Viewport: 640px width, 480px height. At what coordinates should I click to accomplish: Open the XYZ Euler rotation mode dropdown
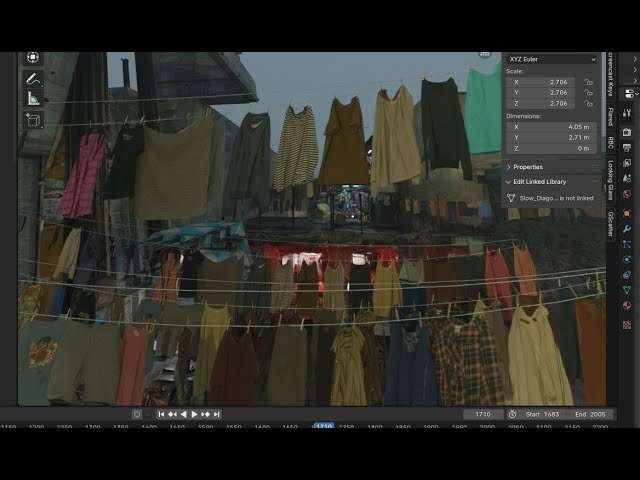coord(552,59)
